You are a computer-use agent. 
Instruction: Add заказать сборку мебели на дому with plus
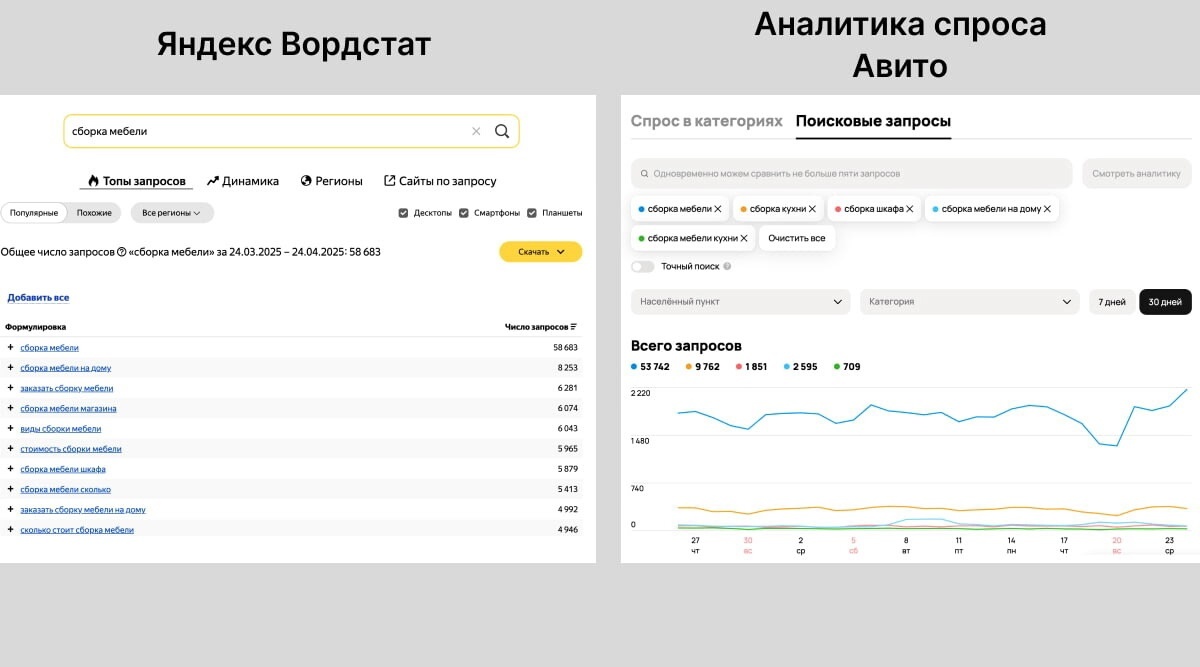click(x=10, y=509)
